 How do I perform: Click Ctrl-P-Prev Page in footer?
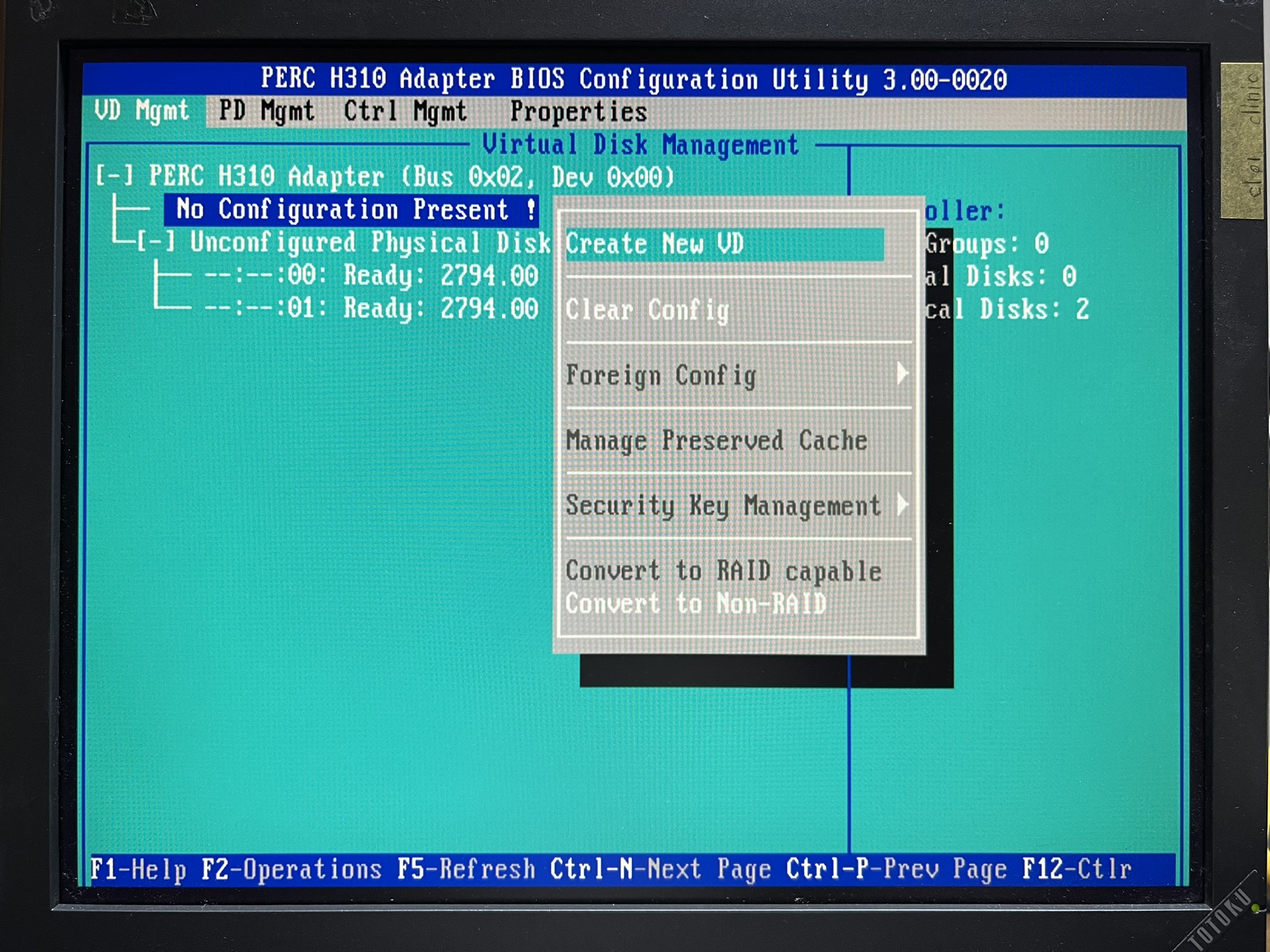896,870
